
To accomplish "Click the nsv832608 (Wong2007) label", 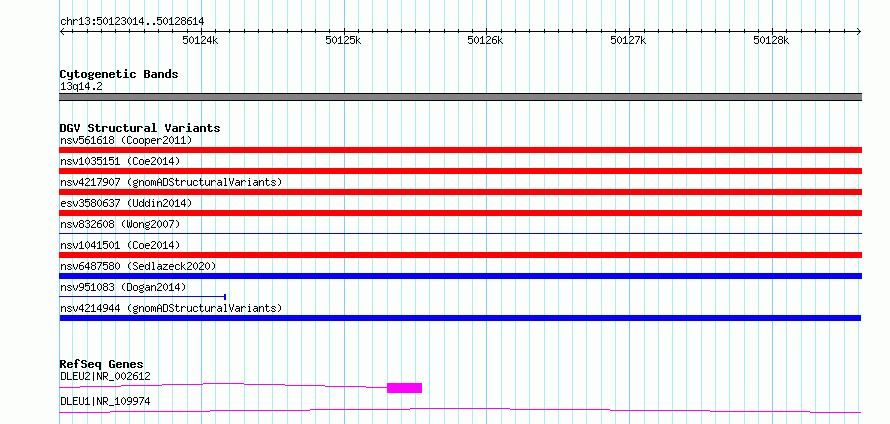I will pyautogui.click(x=120, y=224).
